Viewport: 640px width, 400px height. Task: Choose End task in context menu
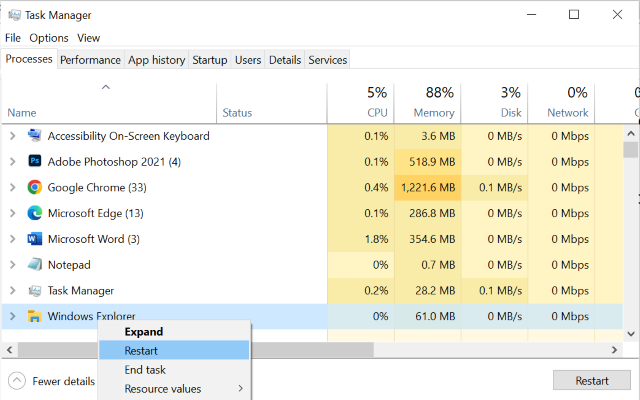pyautogui.click(x=174, y=369)
